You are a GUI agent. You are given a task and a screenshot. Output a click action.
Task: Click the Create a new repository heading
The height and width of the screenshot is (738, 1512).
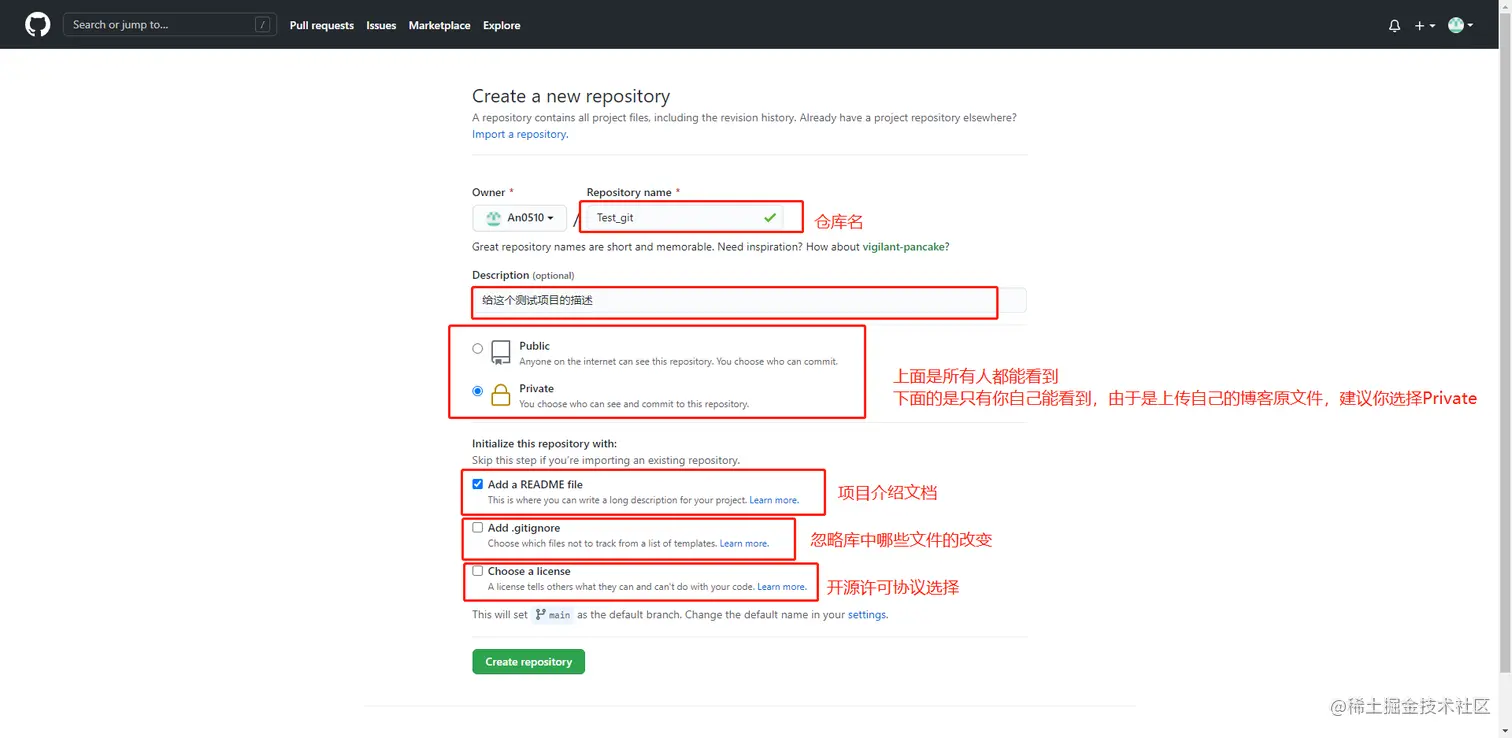pos(571,96)
